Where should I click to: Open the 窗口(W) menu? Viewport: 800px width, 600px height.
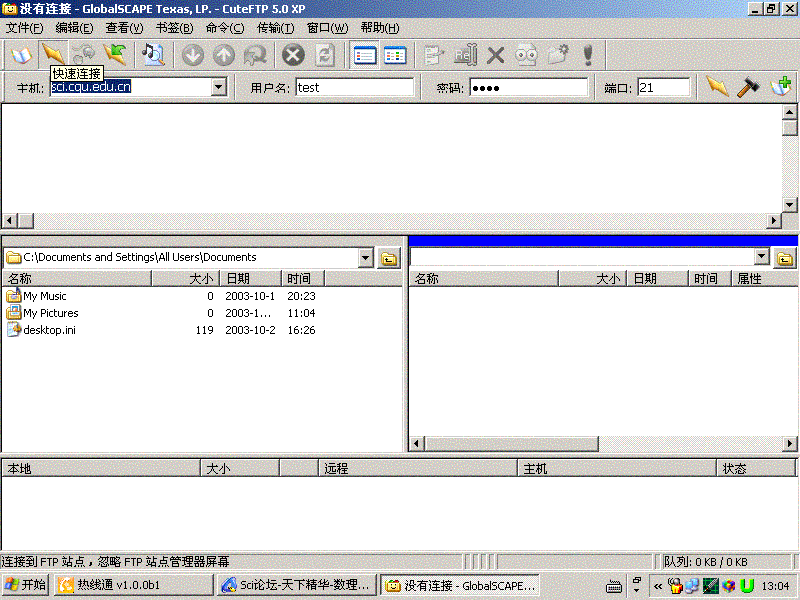click(x=328, y=28)
